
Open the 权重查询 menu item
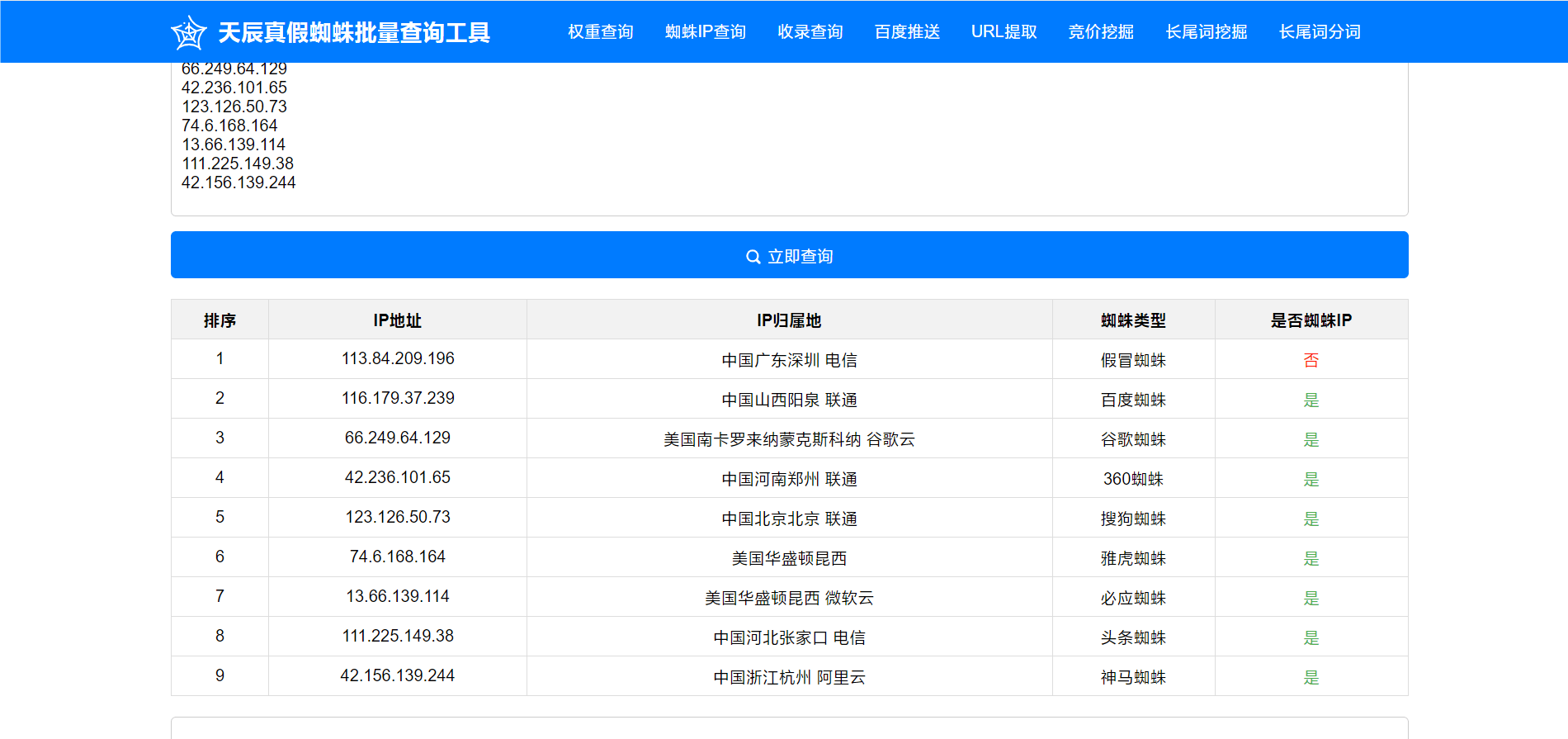pyautogui.click(x=601, y=31)
